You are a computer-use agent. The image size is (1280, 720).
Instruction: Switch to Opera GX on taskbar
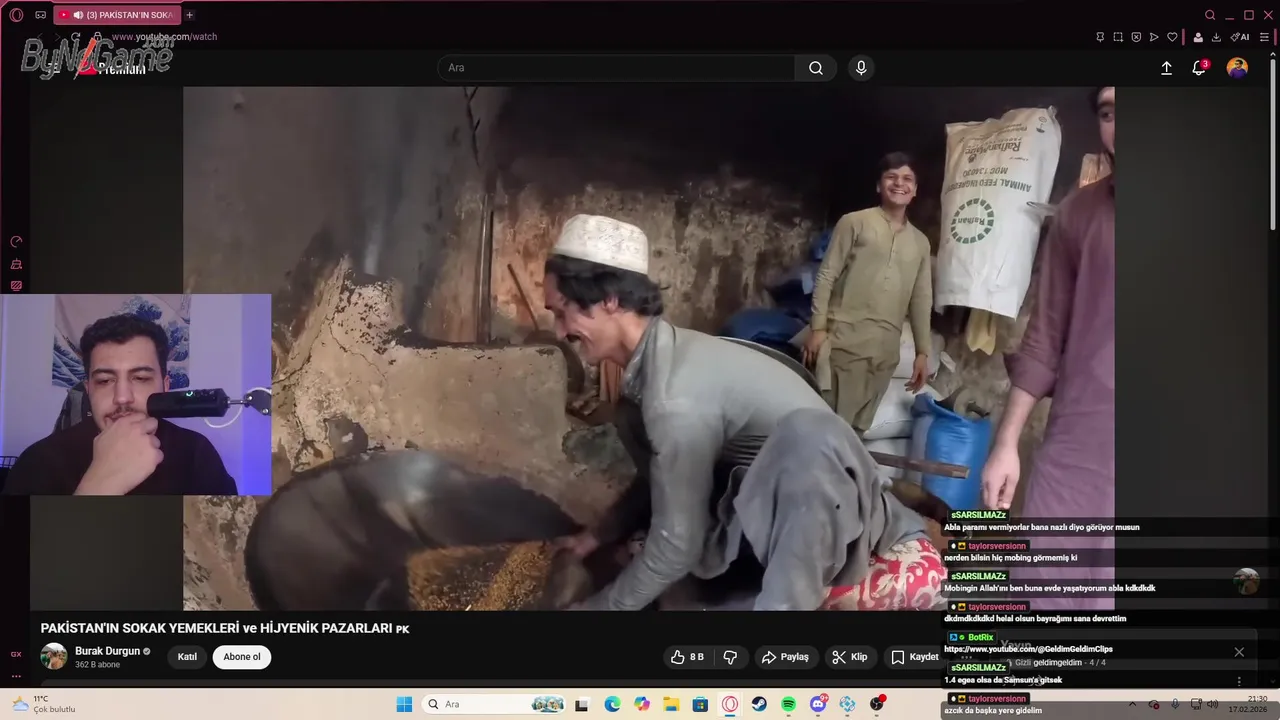730,704
